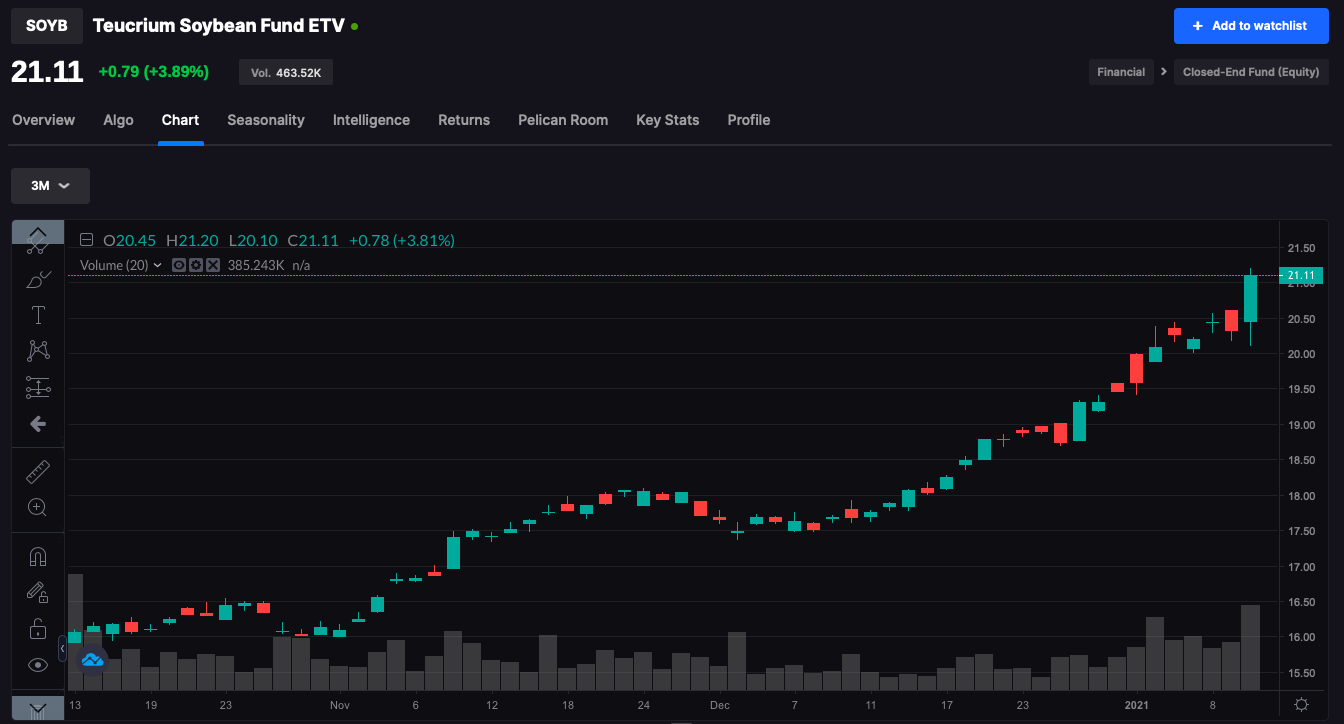This screenshot has height=724, width=1344.
Task: Expand the Volume (20) indicator chevron
Action: tap(158, 265)
